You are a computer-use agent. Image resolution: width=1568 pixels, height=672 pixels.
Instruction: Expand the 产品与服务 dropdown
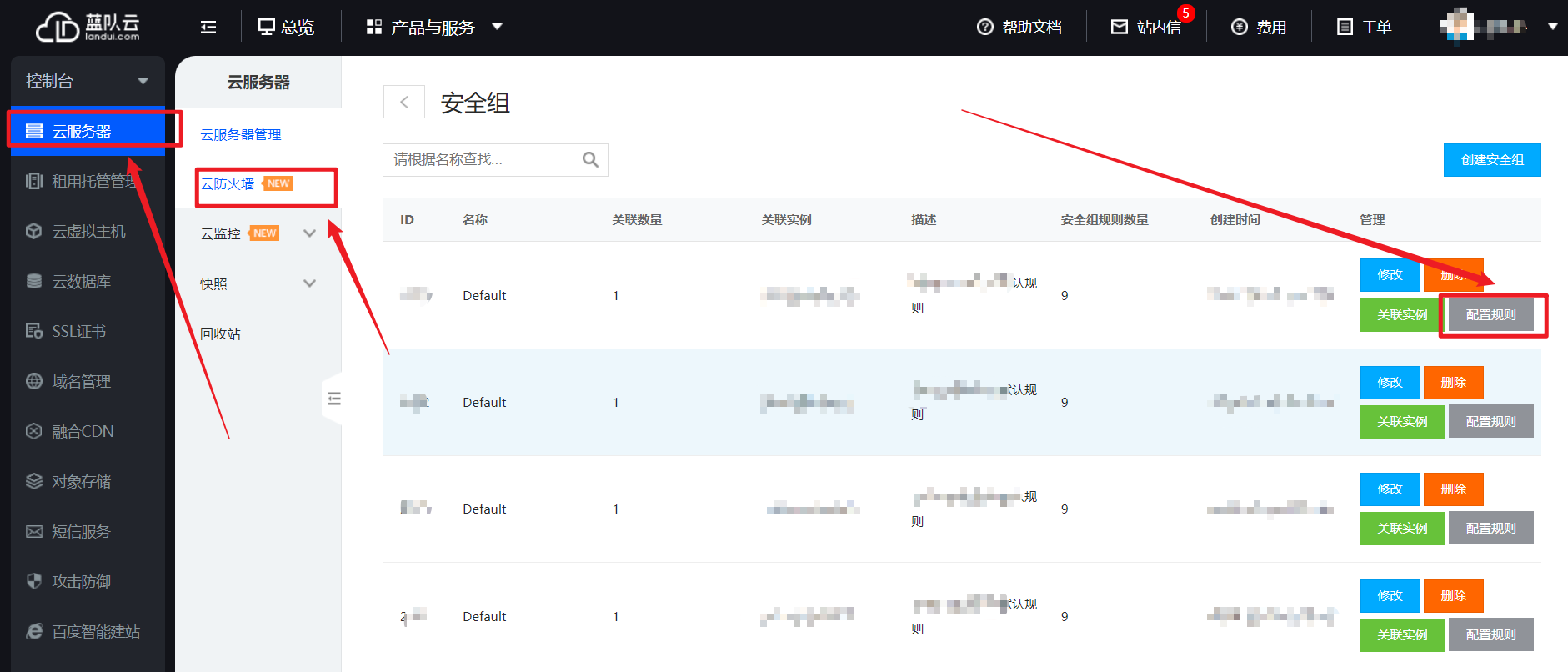point(497,27)
